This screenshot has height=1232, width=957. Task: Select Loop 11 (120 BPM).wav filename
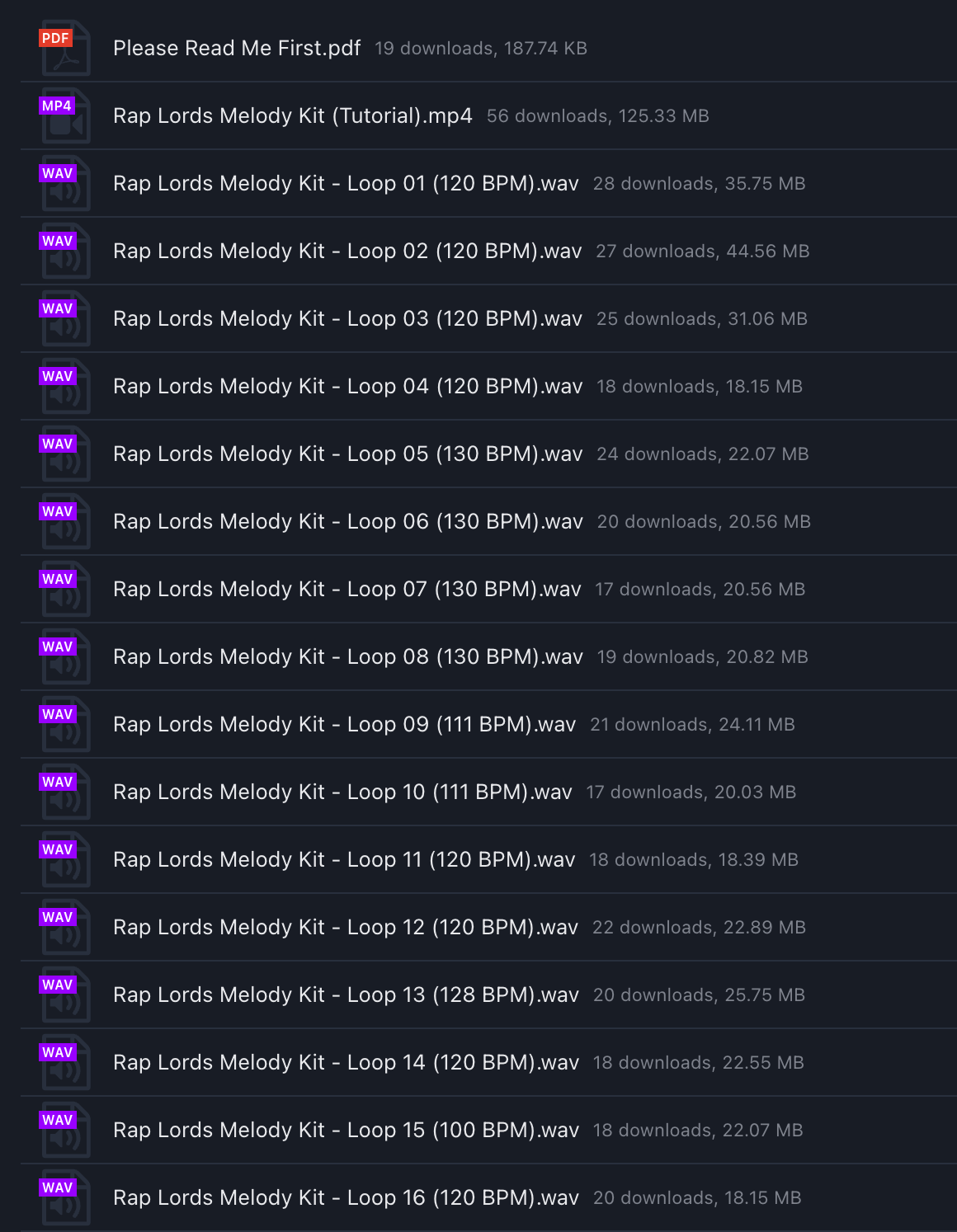click(344, 860)
